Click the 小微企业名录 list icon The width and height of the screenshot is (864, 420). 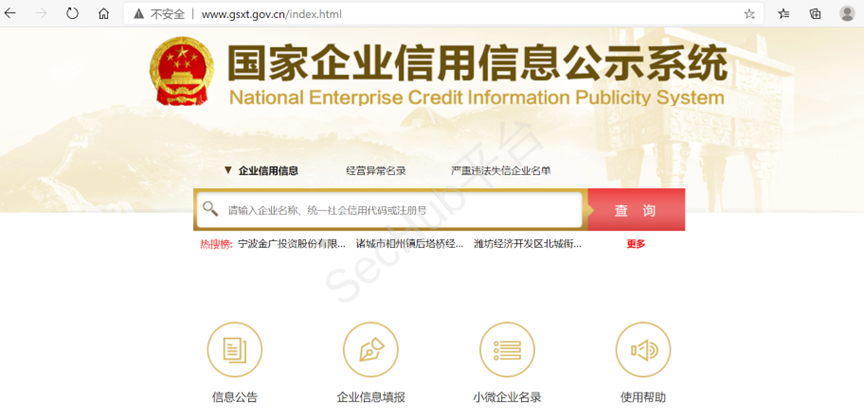coord(507,350)
